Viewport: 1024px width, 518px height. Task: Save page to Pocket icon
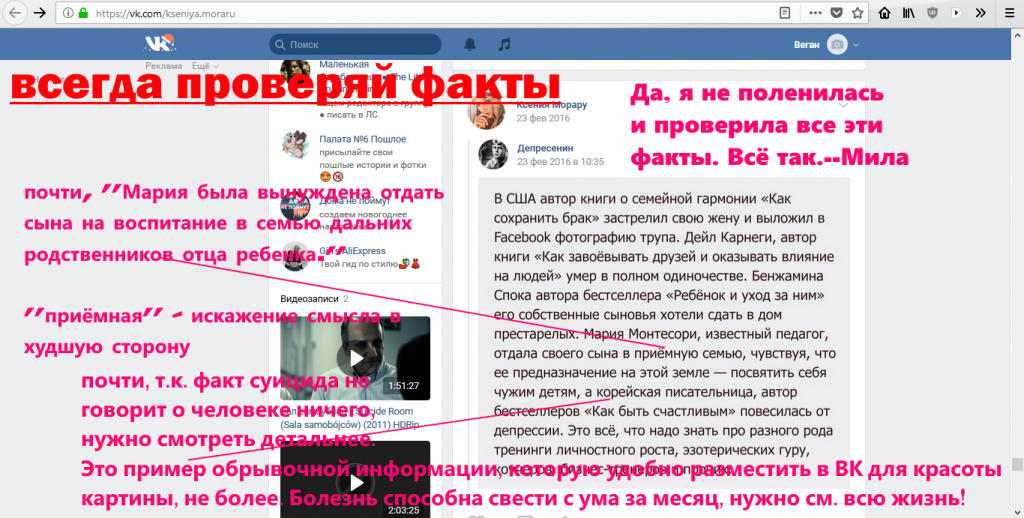pos(834,14)
